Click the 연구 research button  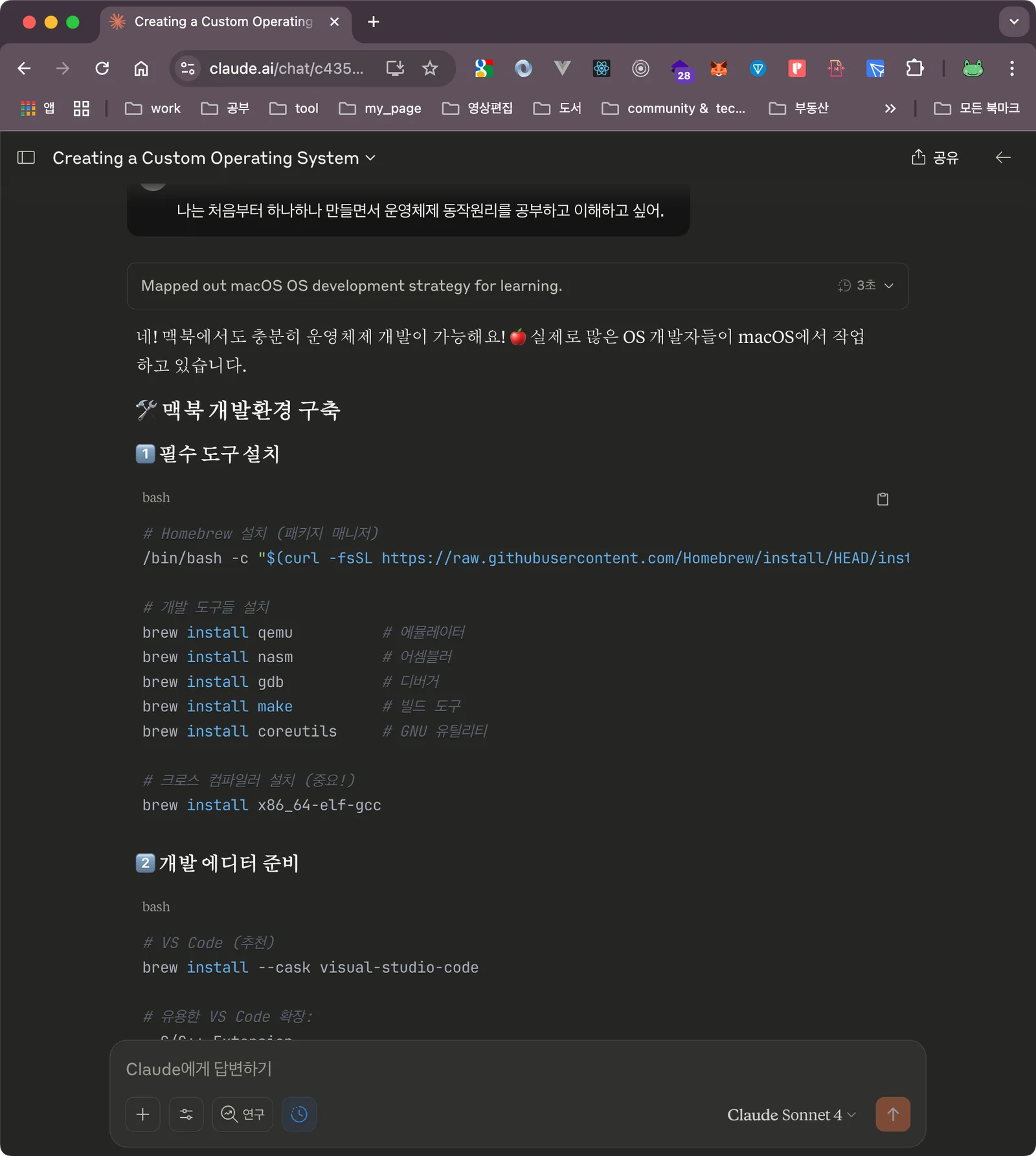point(243,1114)
